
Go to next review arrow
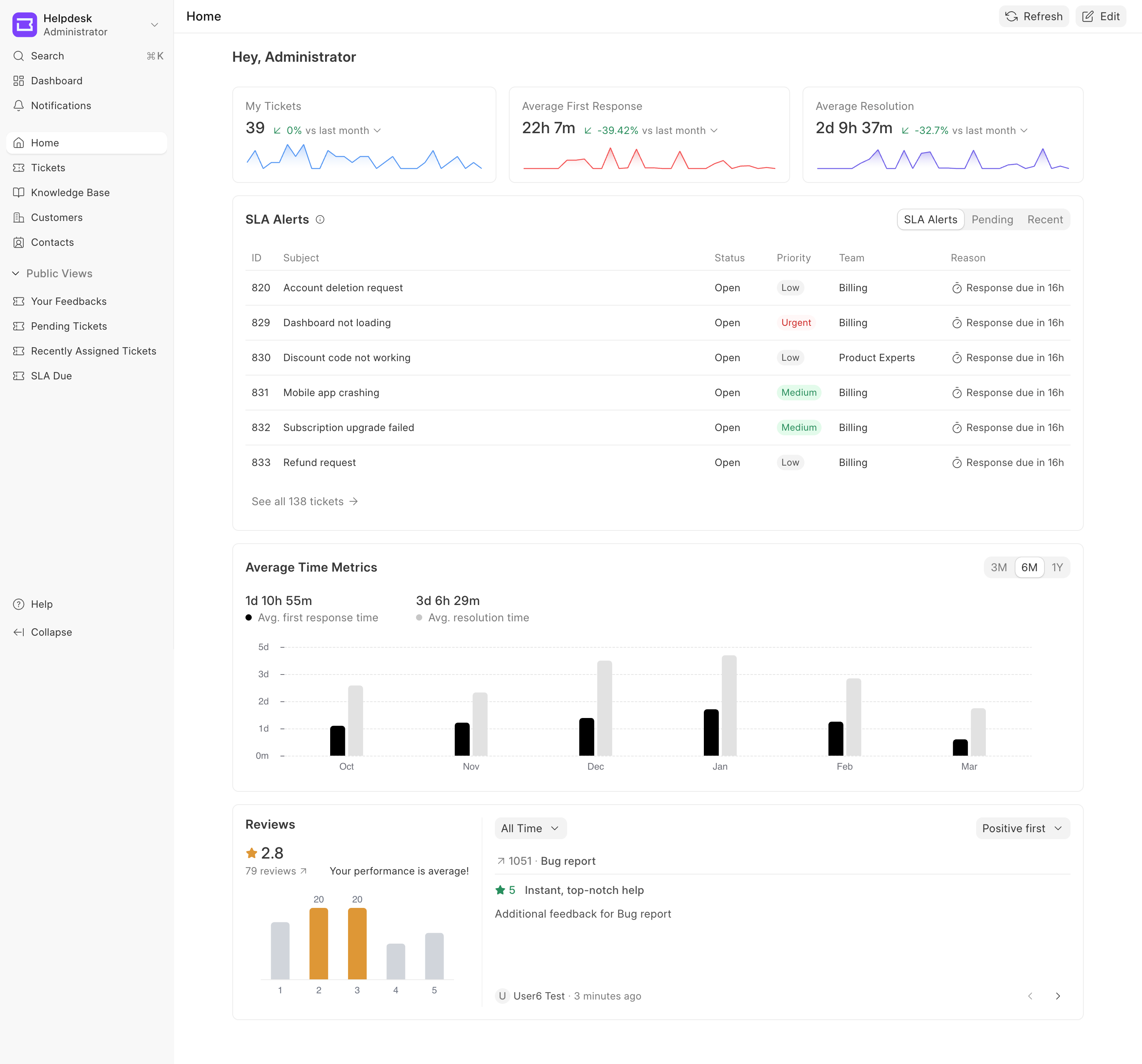(1058, 996)
